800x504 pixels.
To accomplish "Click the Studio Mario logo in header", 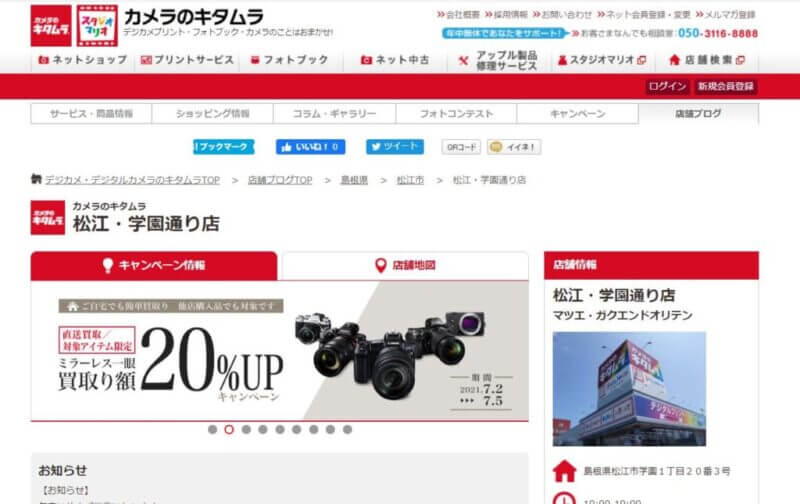I will point(97,26).
